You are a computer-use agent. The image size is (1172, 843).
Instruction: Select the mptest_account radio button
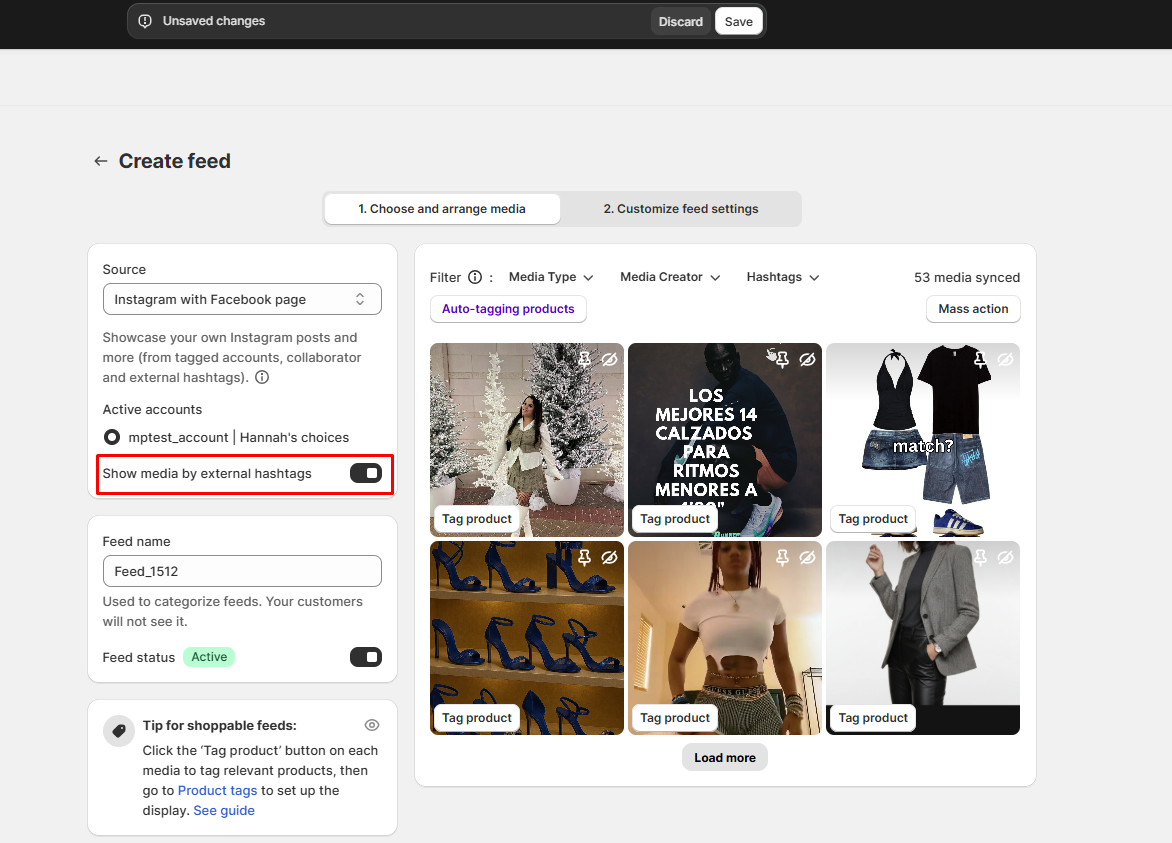112,437
